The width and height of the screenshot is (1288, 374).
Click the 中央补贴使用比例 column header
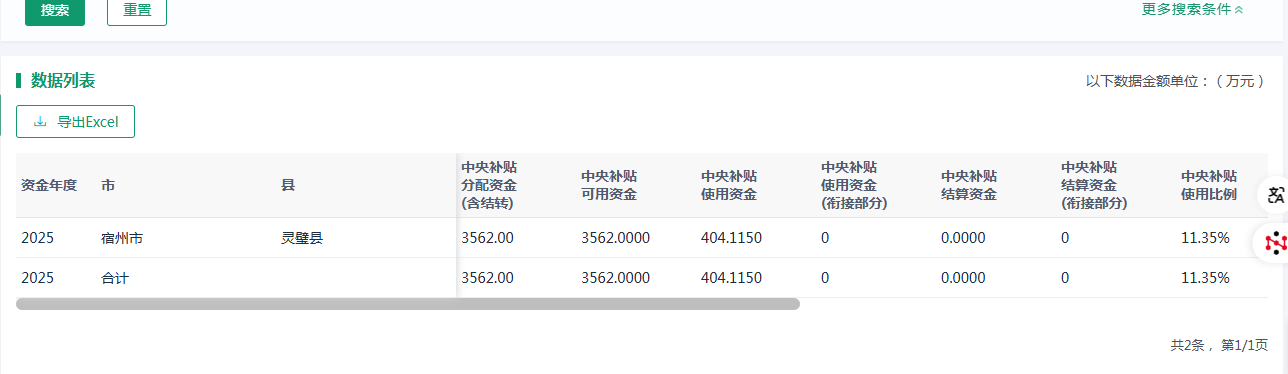pyautogui.click(x=1209, y=185)
